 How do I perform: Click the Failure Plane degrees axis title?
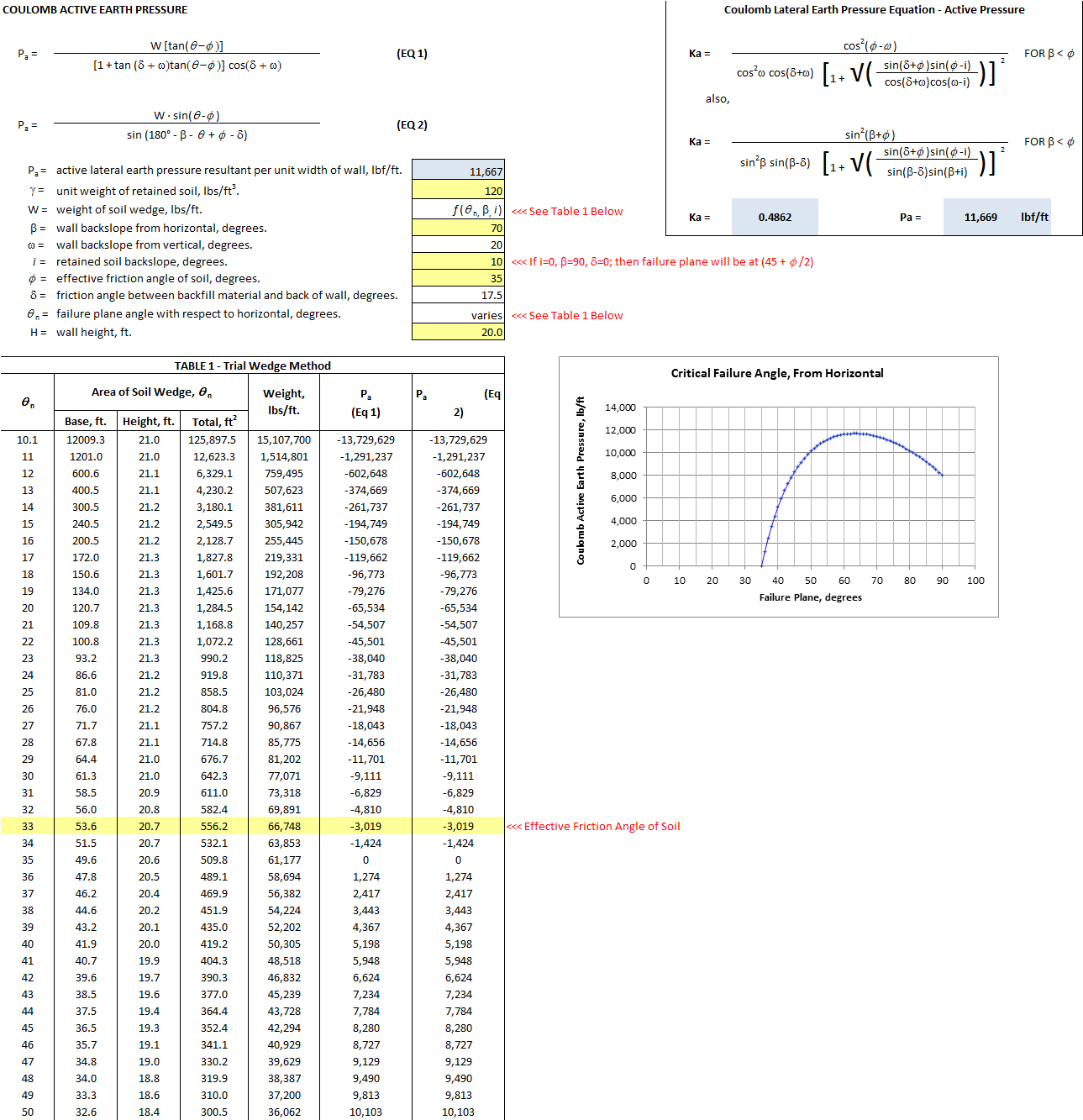click(x=811, y=597)
